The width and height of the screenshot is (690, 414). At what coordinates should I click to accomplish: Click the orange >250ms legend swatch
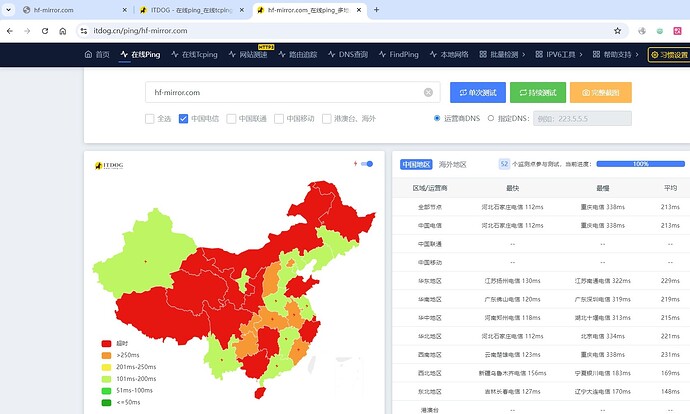coord(106,355)
